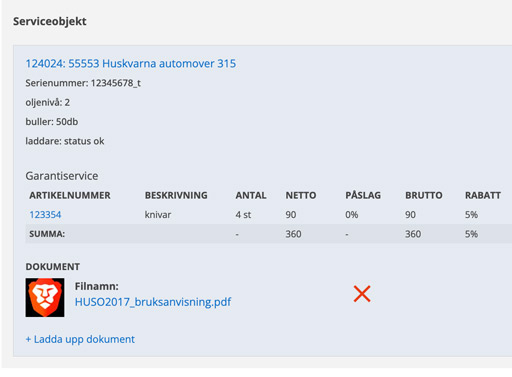This screenshot has width=512, height=377.
Task: Open the Brave lion document thumbnail
Action: click(45, 298)
